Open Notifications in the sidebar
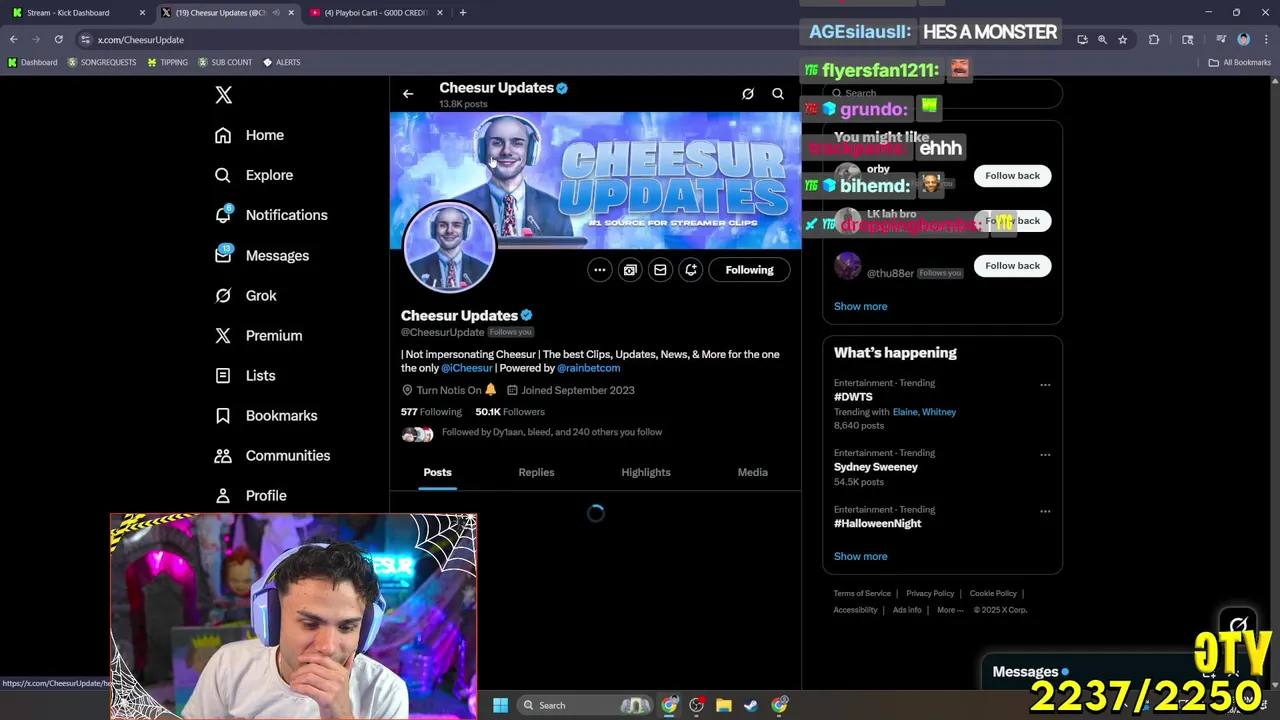This screenshot has width=1280, height=720. [x=271, y=215]
